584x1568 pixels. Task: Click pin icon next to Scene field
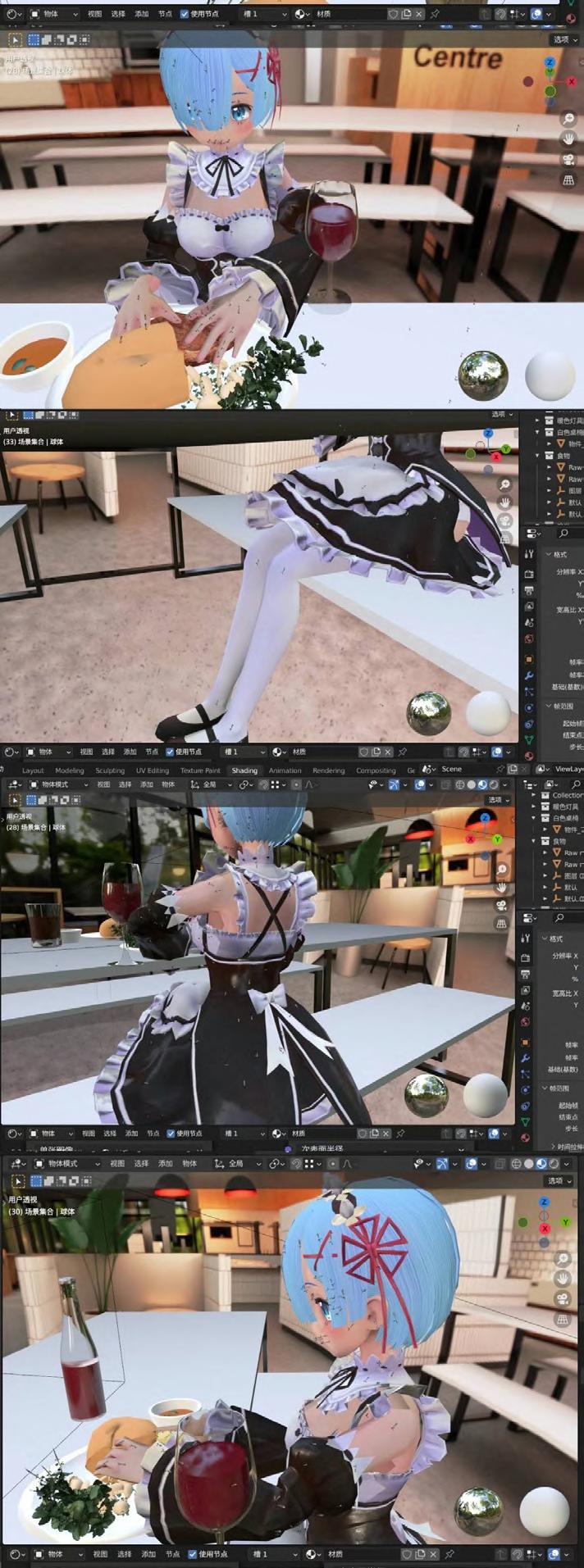pyautogui.click(x=500, y=770)
